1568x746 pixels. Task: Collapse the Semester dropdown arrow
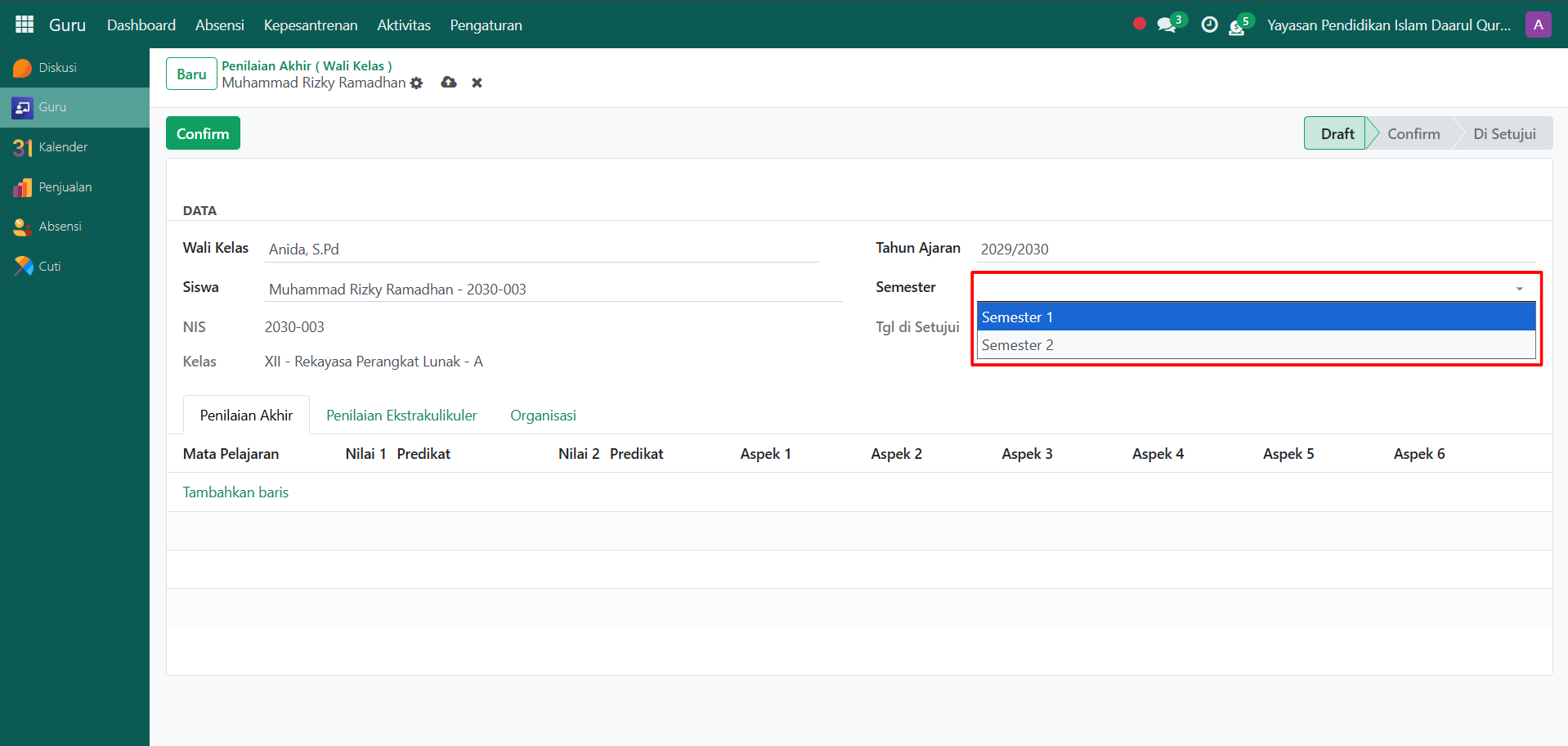pyautogui.click(x=1519, y=289)
